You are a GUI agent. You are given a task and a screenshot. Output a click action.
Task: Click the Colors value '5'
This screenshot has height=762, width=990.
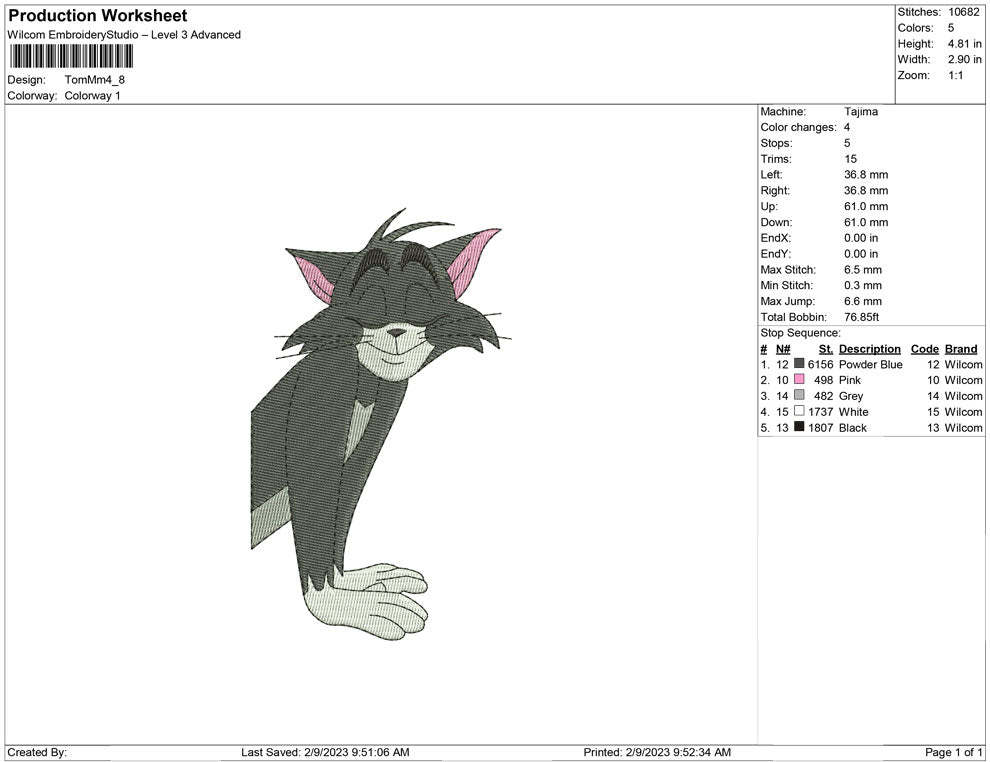(951, 28)
